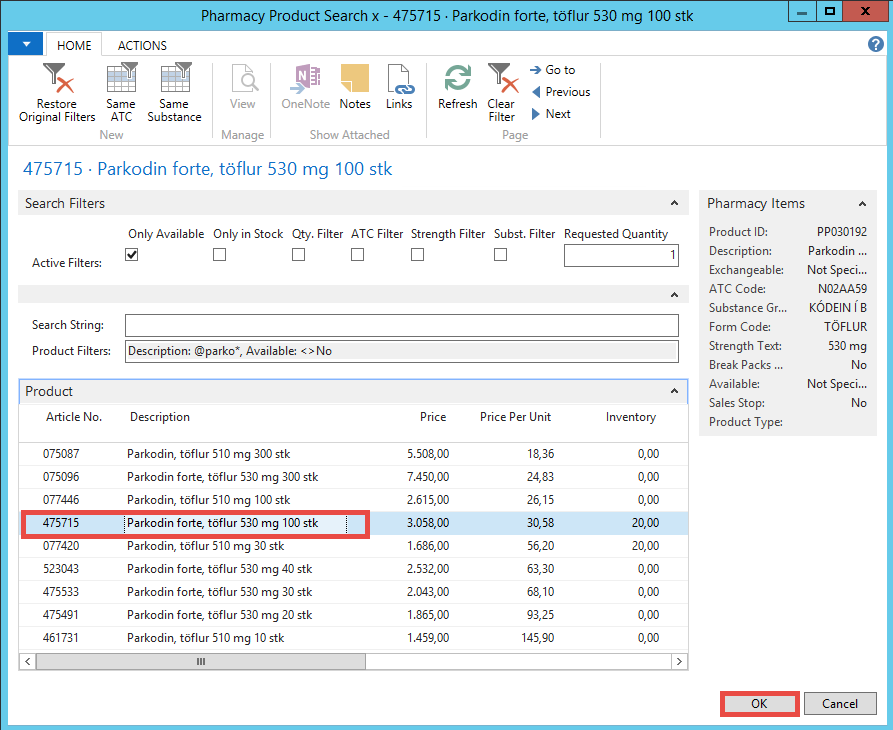Viewport: 893px width, 730px height.
Task: Click the Links icon
Action: pos(399,79)
